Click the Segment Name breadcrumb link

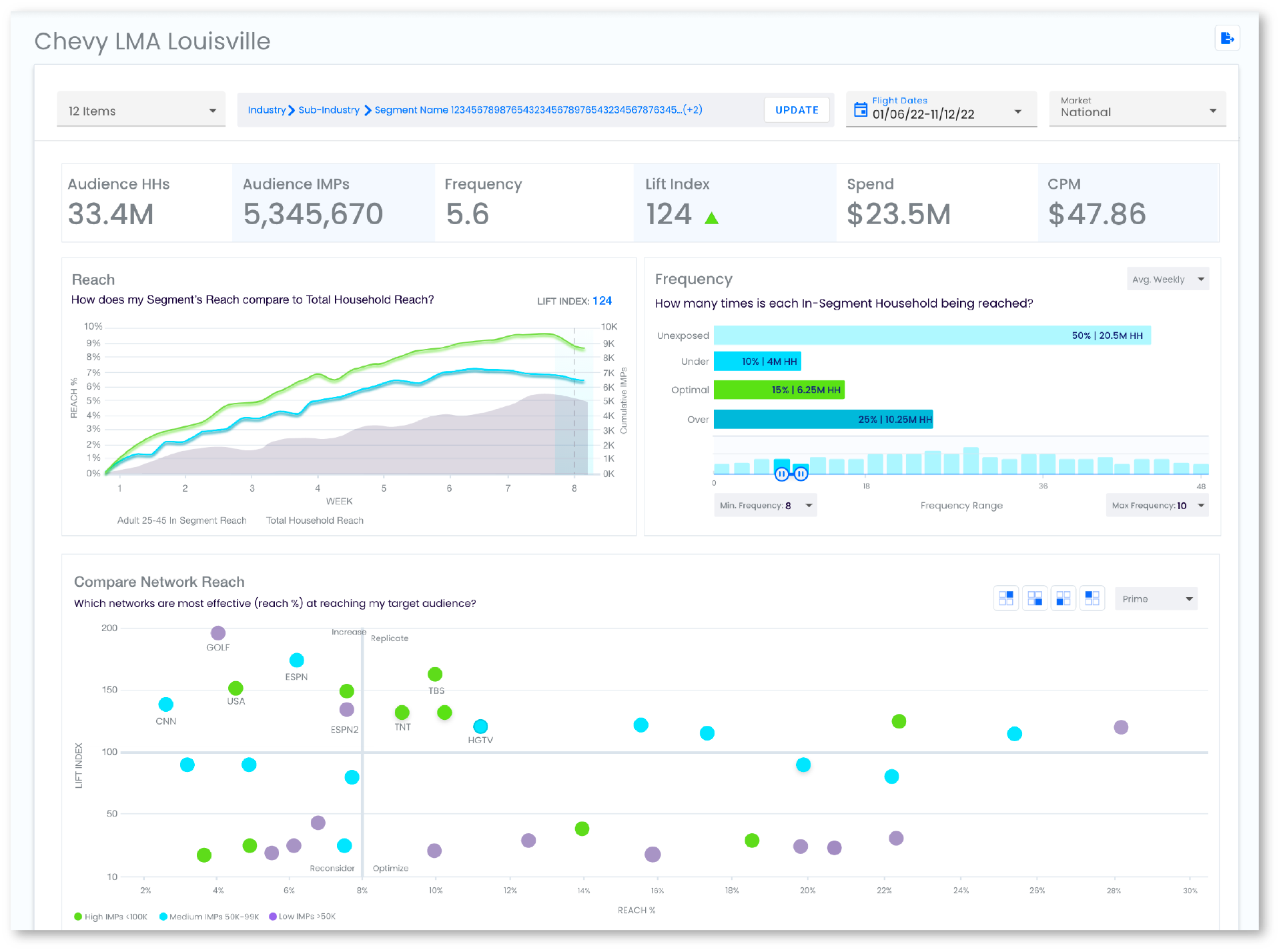[x=527, y=110]
